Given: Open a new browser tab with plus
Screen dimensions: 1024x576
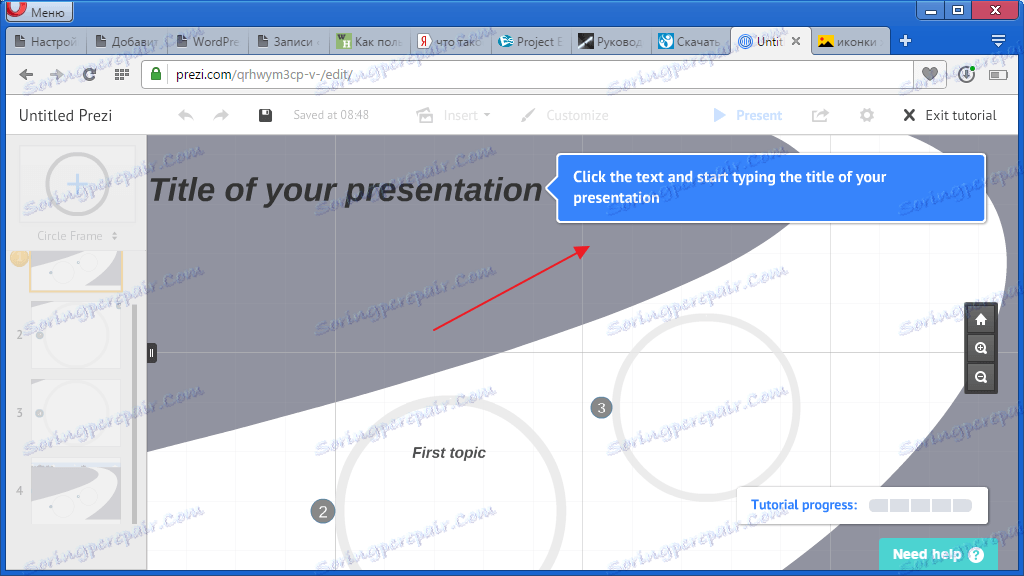Looking at the screenshot, I should point(905,41).
